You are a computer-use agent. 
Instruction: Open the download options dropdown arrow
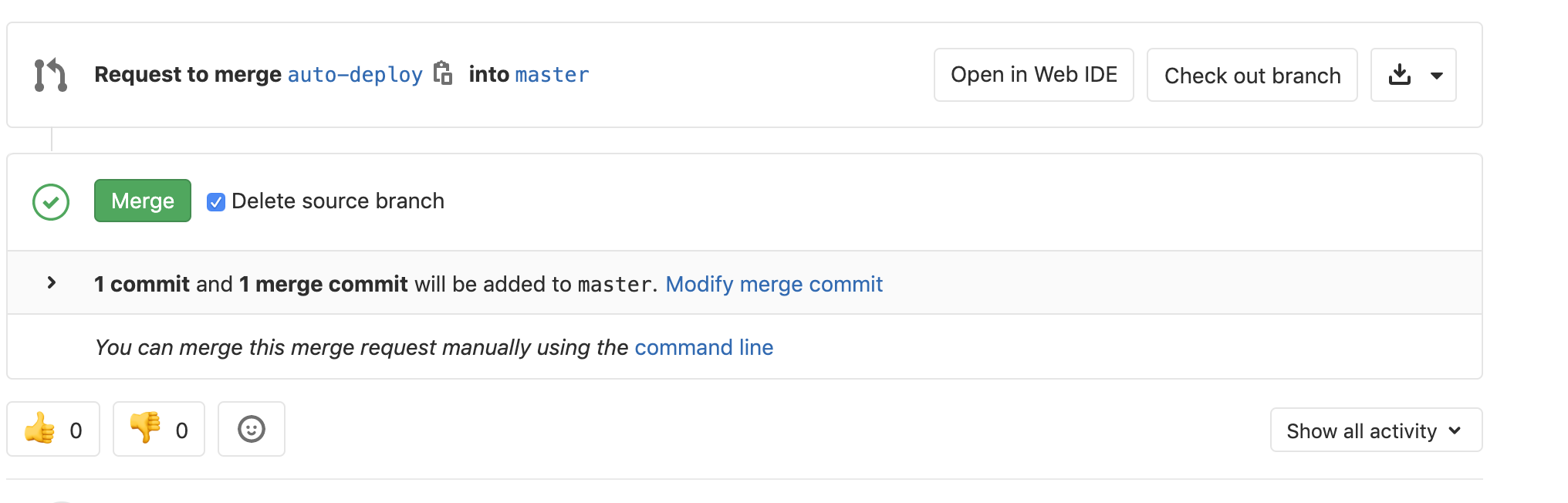(1437, 76)
